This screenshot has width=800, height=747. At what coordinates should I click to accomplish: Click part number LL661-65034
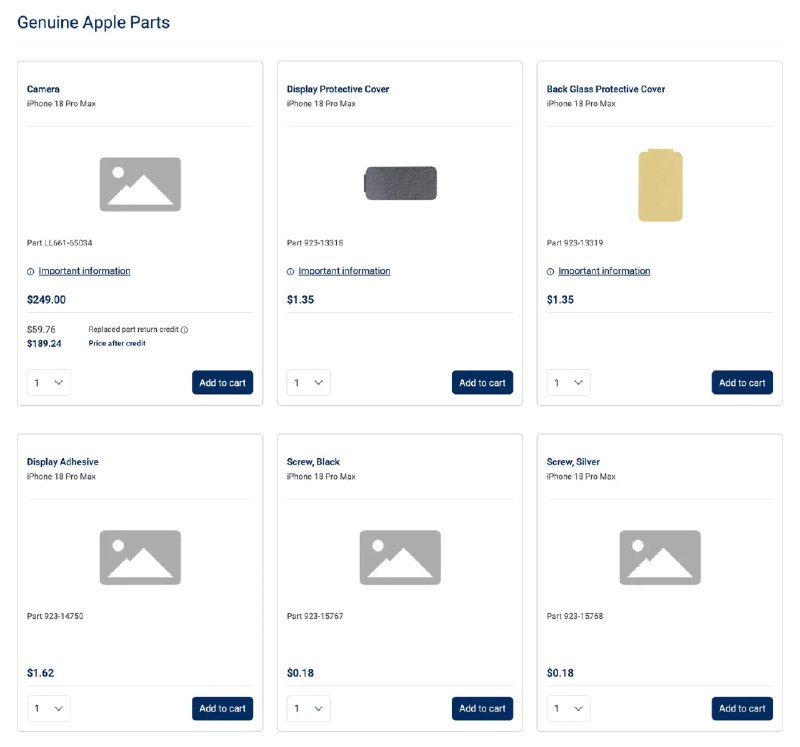click(x=60, y=243)
